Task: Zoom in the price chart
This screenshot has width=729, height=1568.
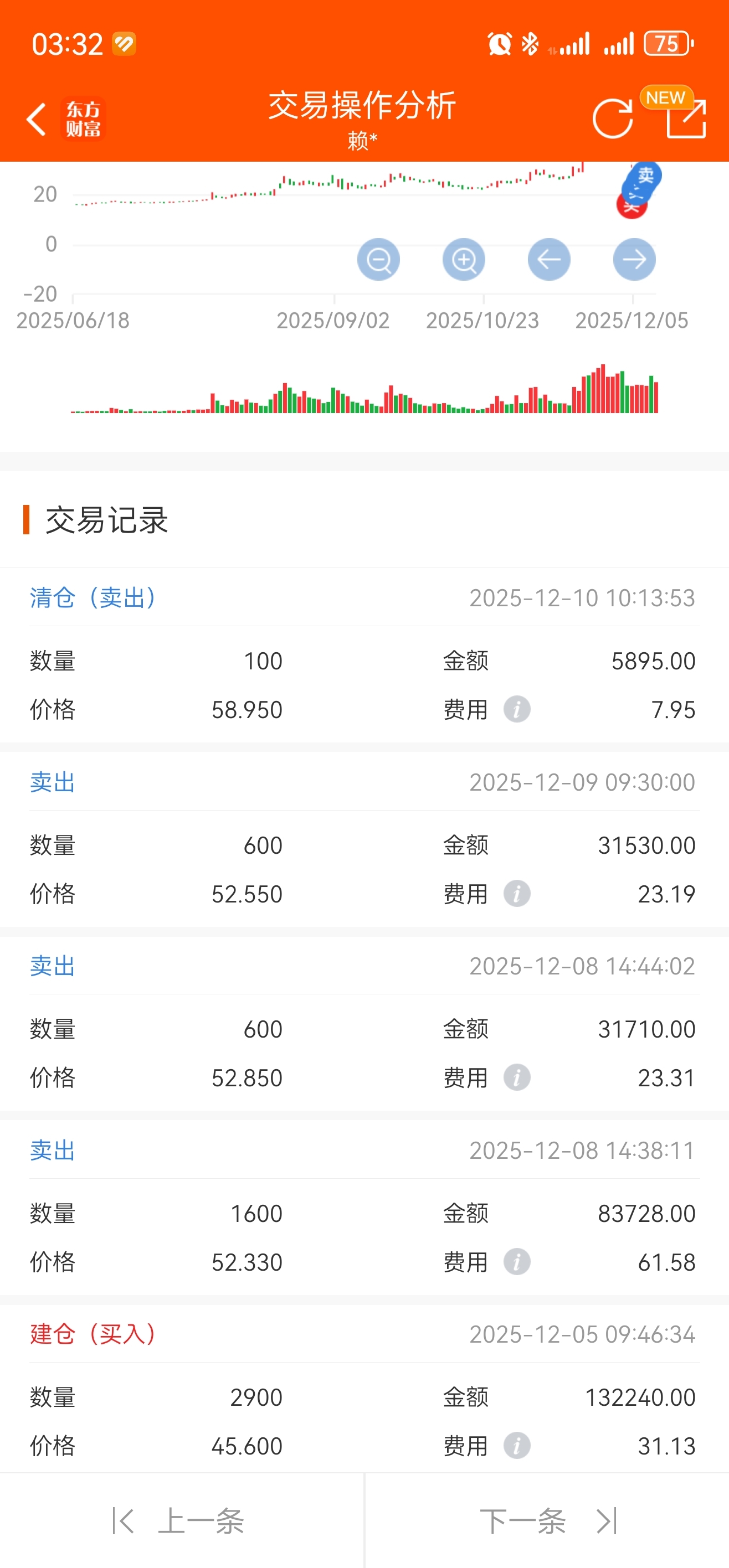Action: [464, 260]
